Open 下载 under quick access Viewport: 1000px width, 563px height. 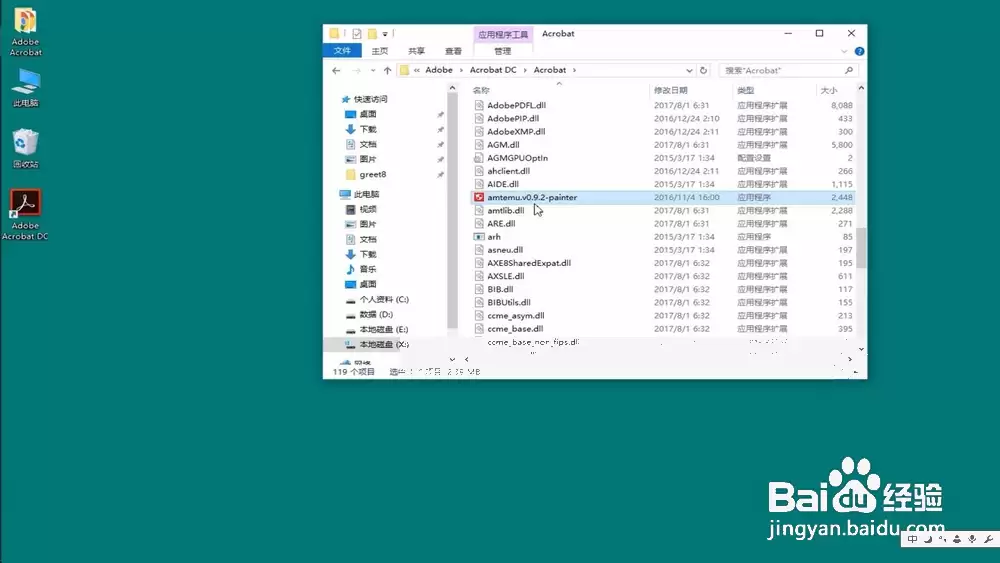(368, 129)
